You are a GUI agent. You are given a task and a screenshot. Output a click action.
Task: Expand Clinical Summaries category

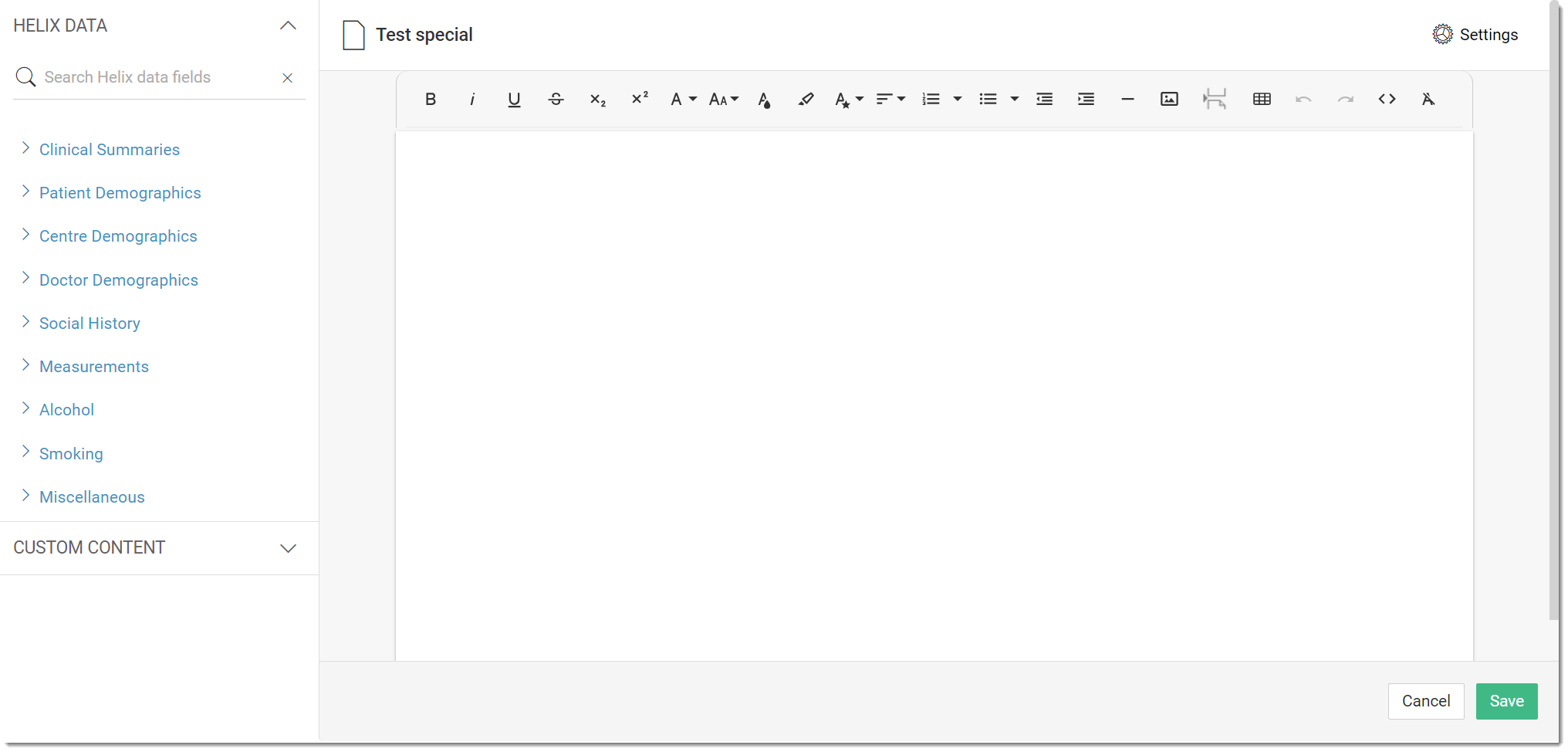click(x=110, y=150)
